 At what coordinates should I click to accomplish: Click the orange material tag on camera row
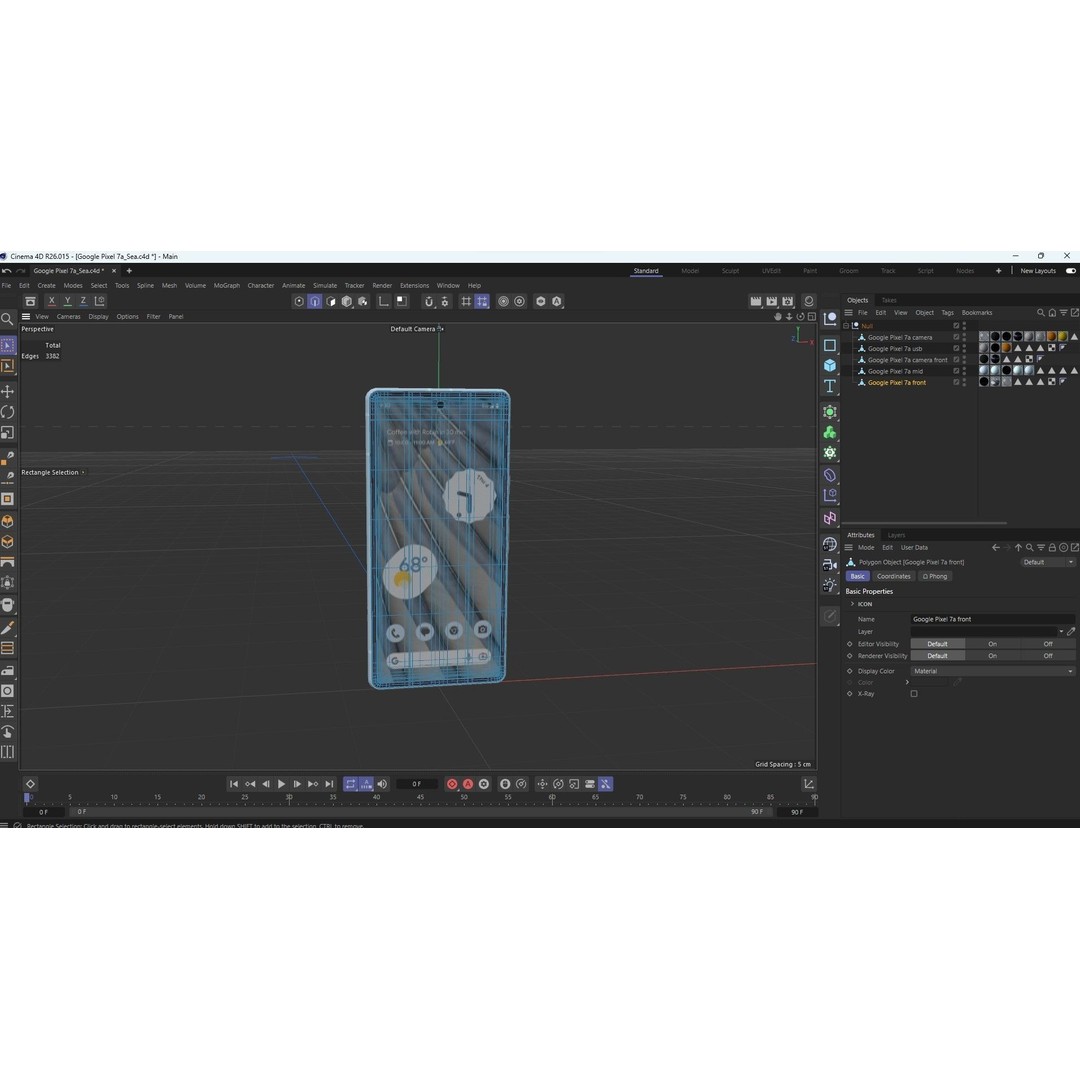(1051, 337)
